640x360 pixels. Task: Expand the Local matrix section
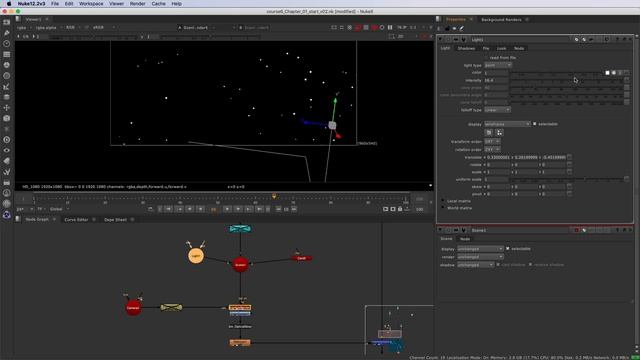coord(443,201)
